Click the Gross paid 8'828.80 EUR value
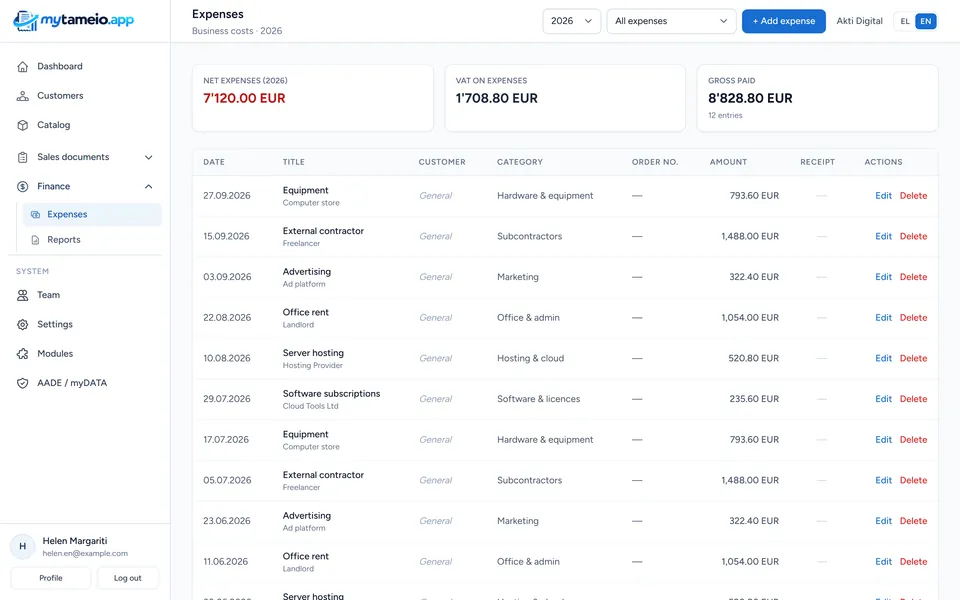This screenshot has width=960, height=600. coord(750,98)
